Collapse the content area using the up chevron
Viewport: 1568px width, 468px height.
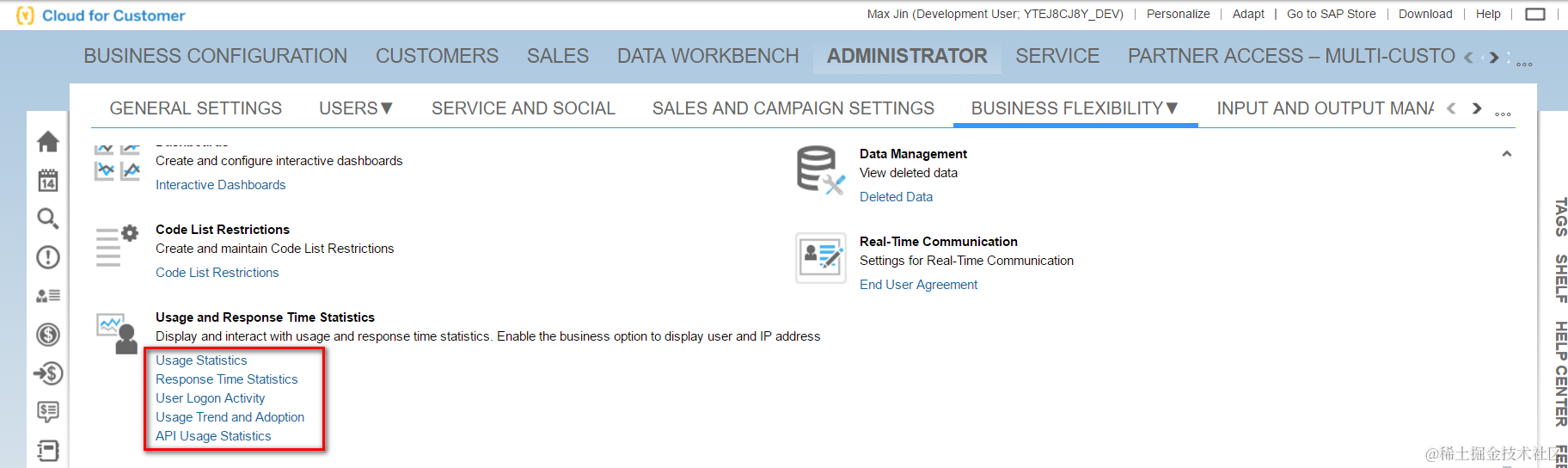tap(1506, 154)
